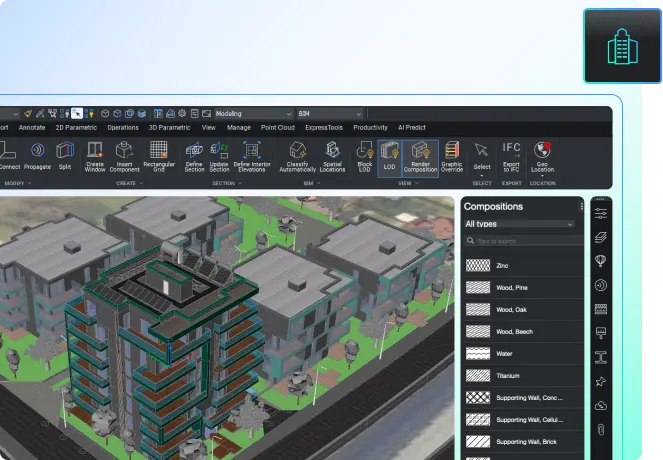Click the paint roller panel icon
The image size is (663, 460).
tap(600, 333)
